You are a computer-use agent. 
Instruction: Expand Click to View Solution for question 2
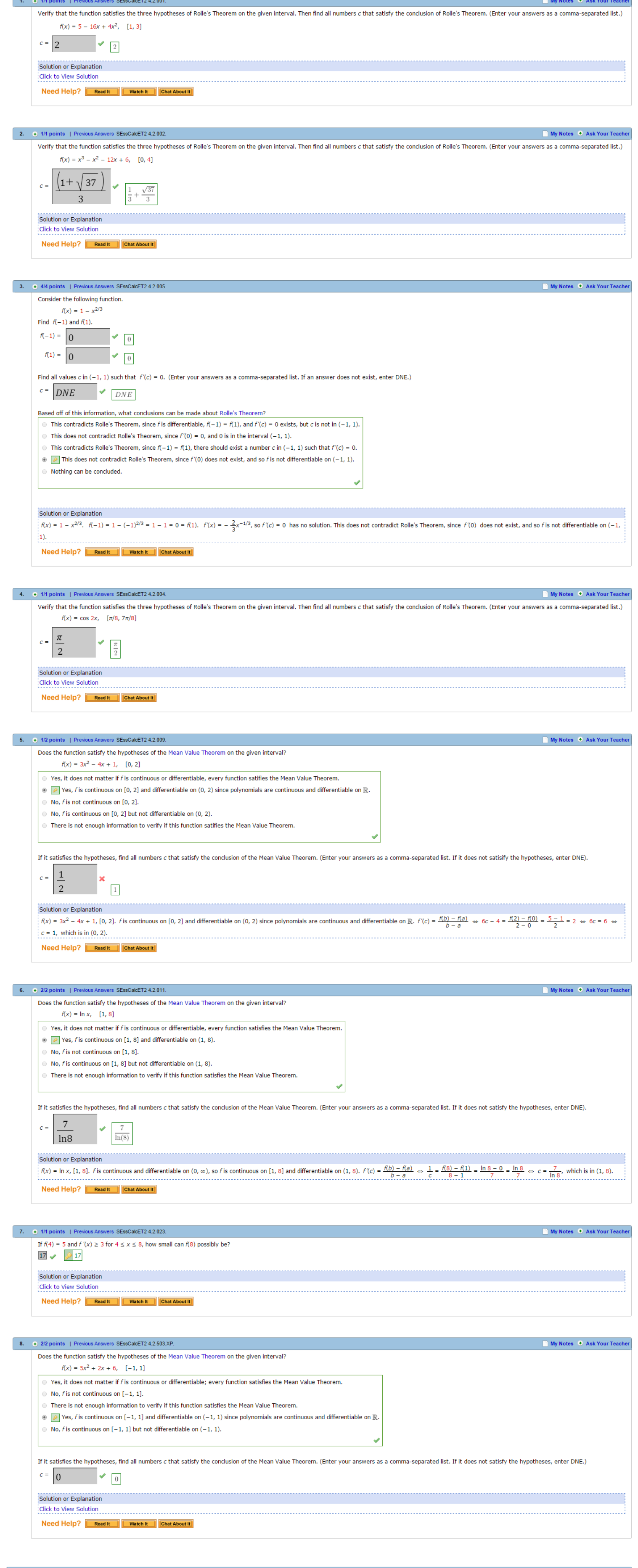[68, 229]
